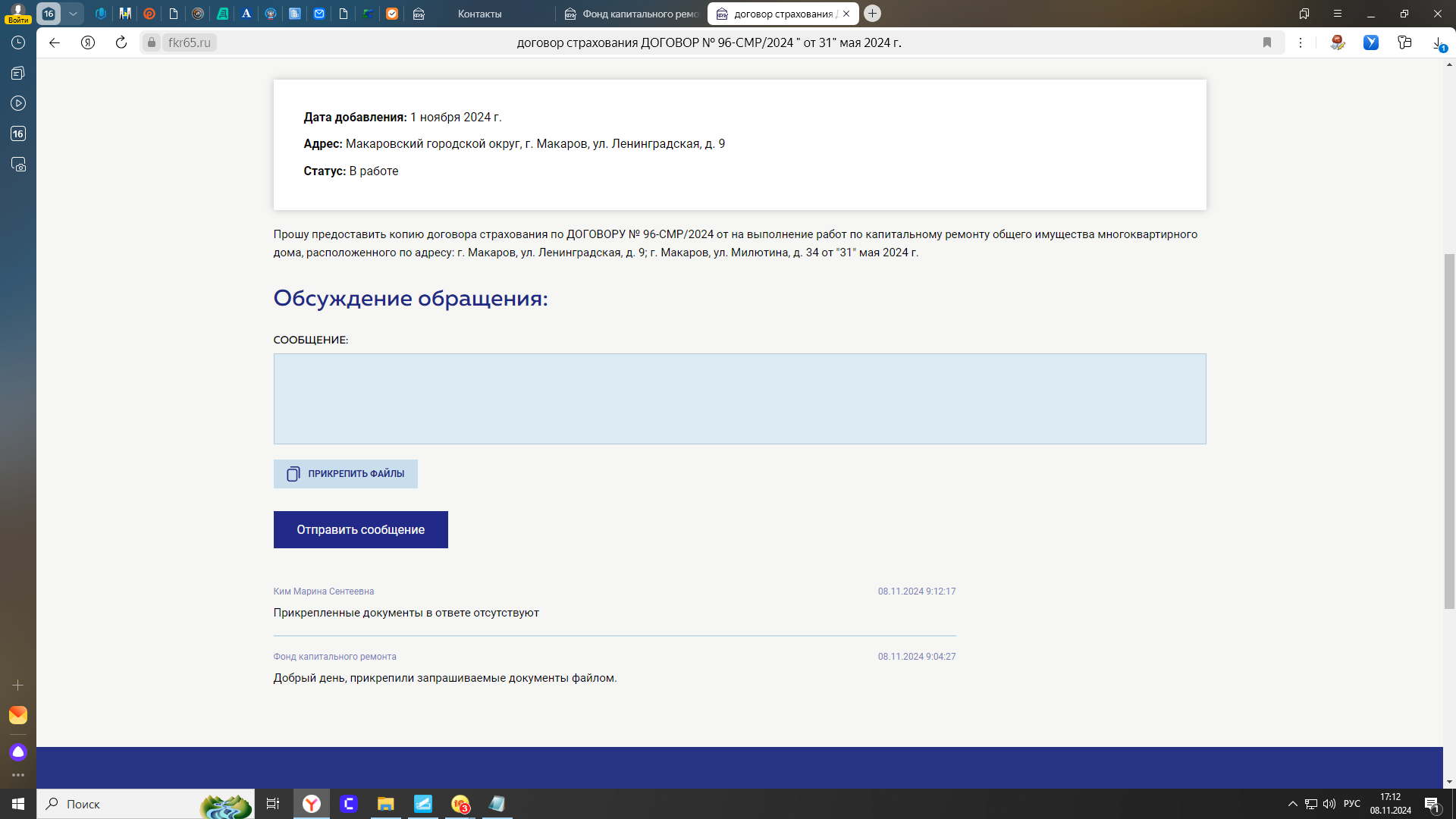The height and width of the screenshot is (819, 1456).
Task: Open Yandex Browser in taskbar
Action: 312,804
